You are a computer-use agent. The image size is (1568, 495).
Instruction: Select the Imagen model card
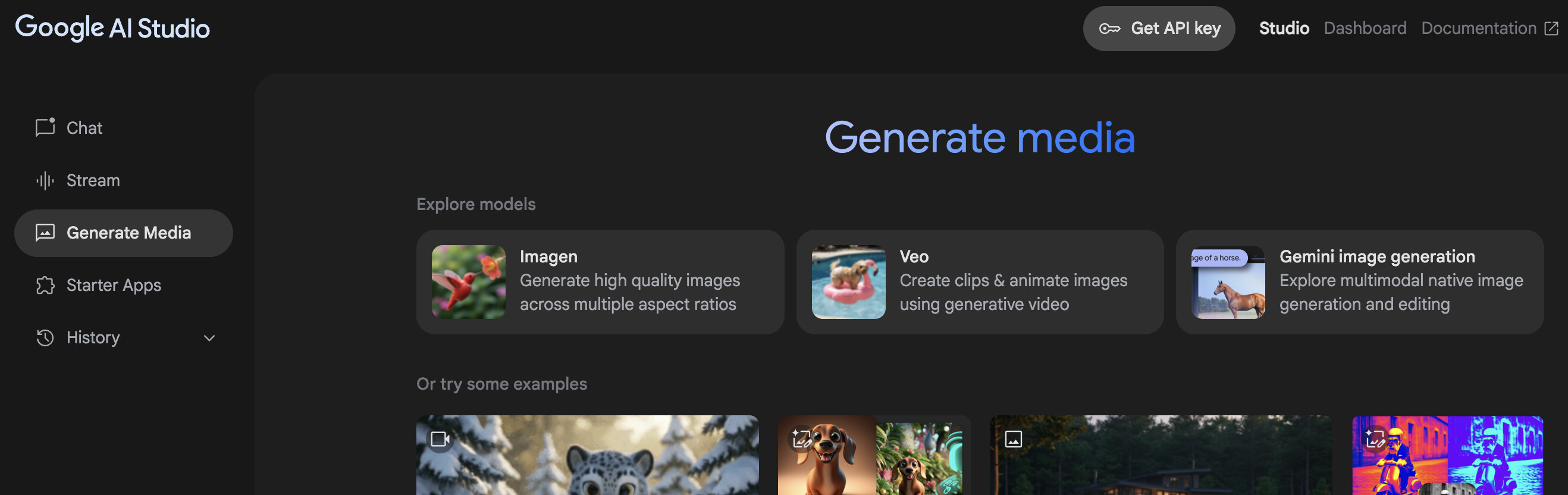point(600,282)
